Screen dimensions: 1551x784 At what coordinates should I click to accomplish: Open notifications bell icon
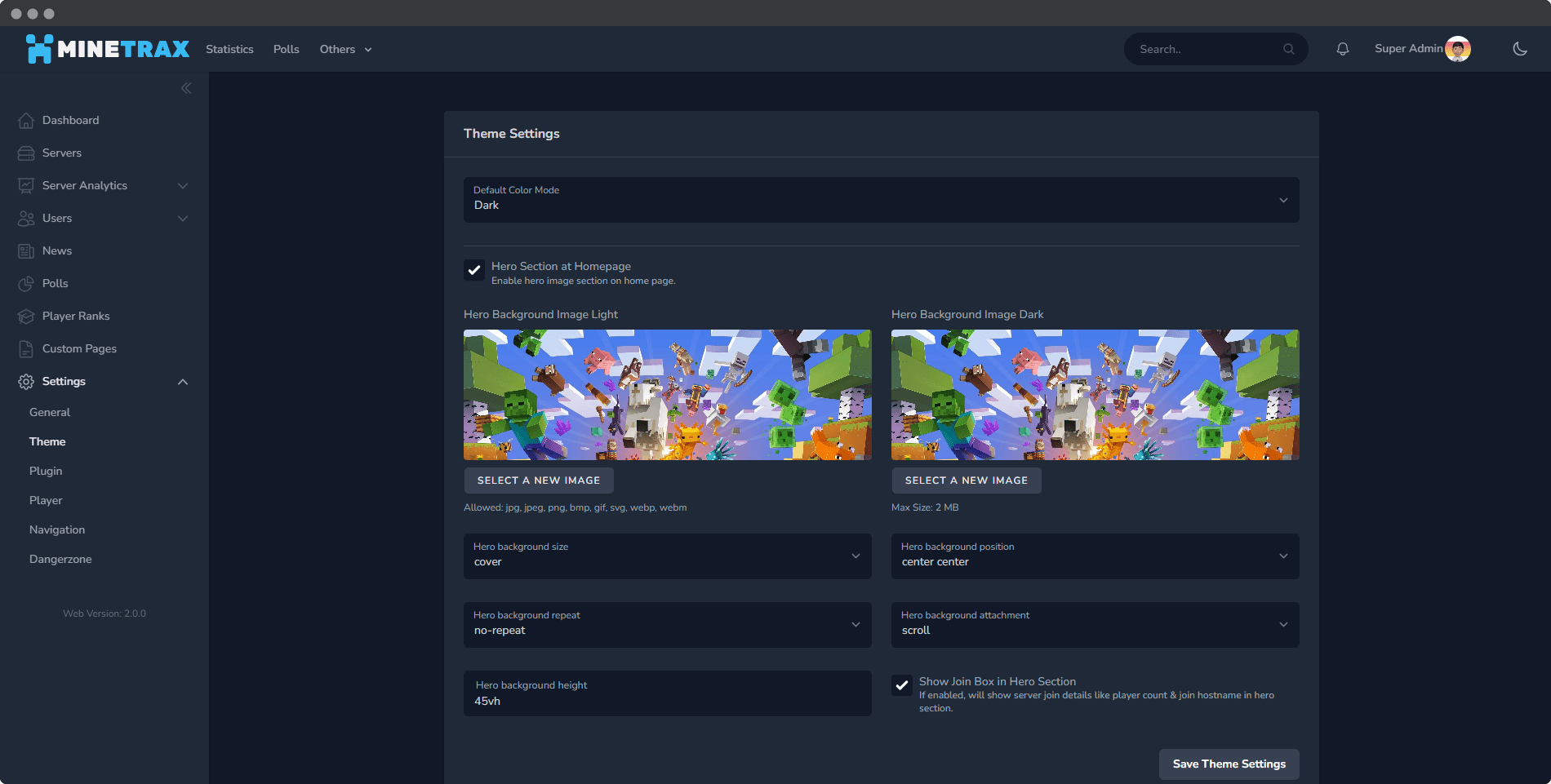pos(1342,49)
